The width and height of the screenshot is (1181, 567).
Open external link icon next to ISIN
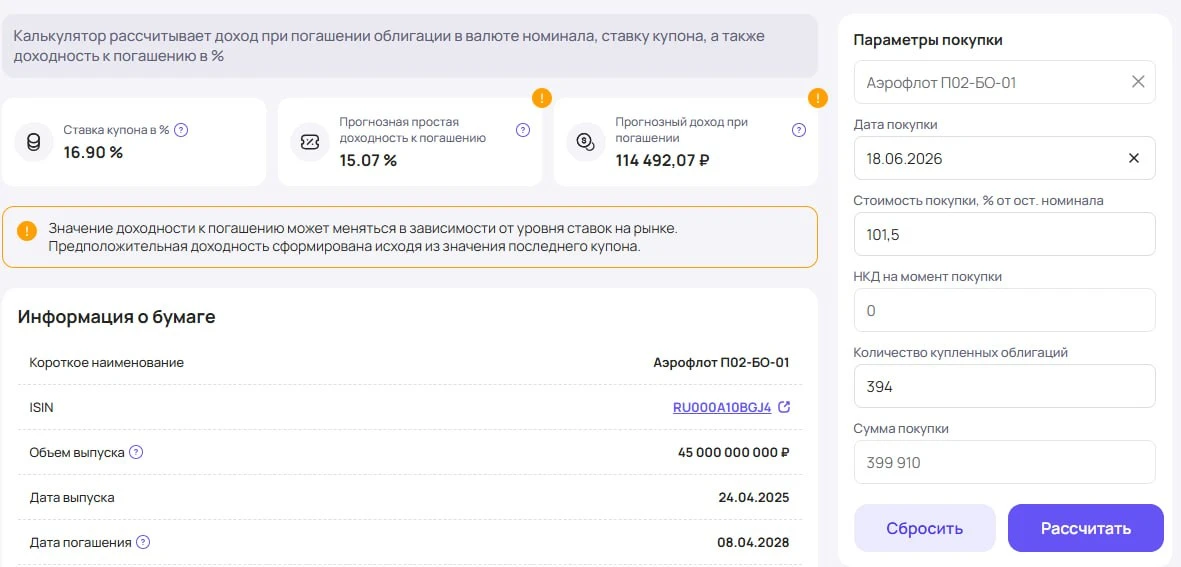click(x=784, y=407)
